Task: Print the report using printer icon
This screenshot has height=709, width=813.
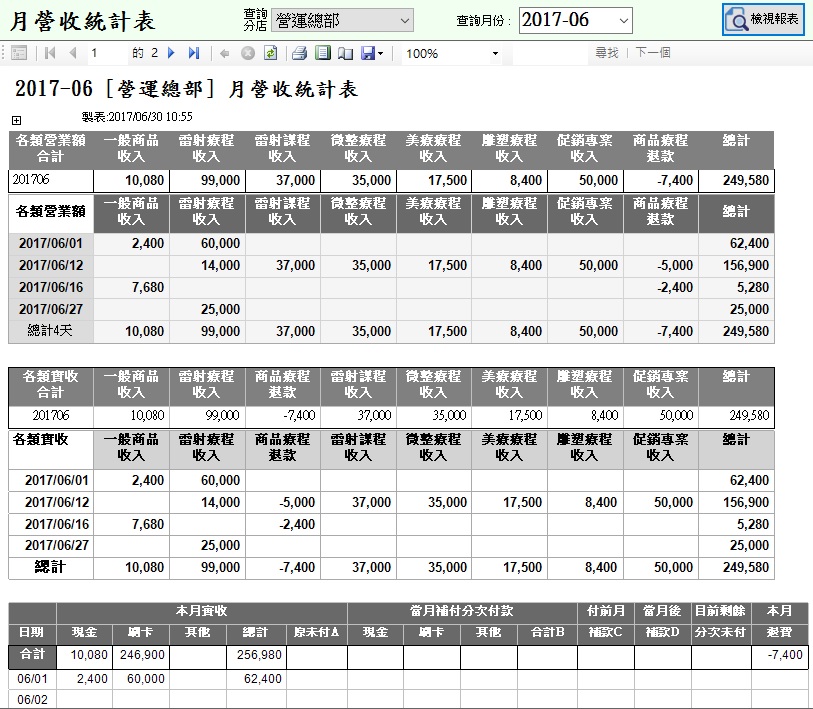Action: (x=299, y=53)
